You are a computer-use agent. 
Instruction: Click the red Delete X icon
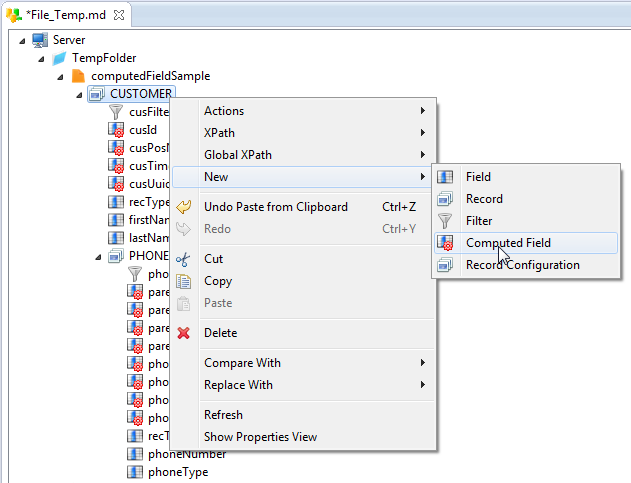183,333
